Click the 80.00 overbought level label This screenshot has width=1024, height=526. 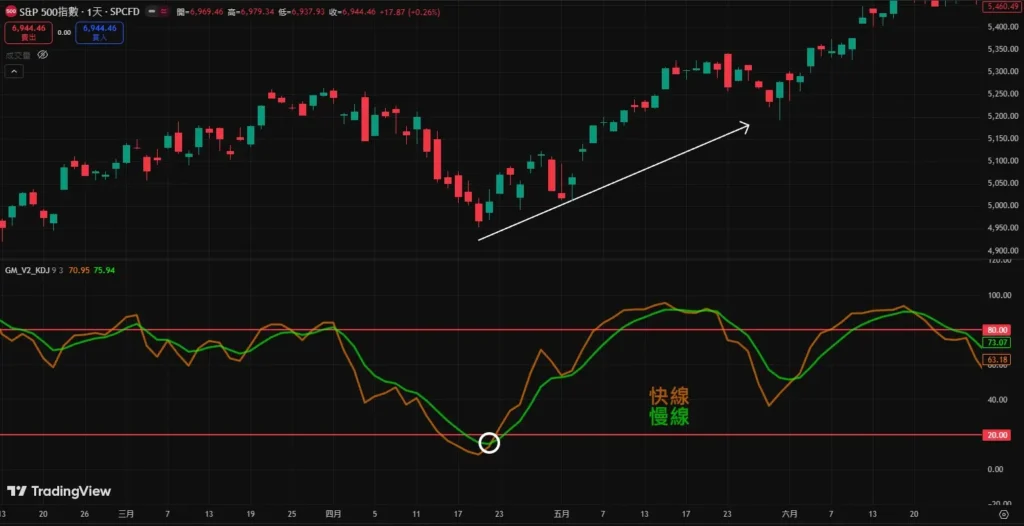997,329
